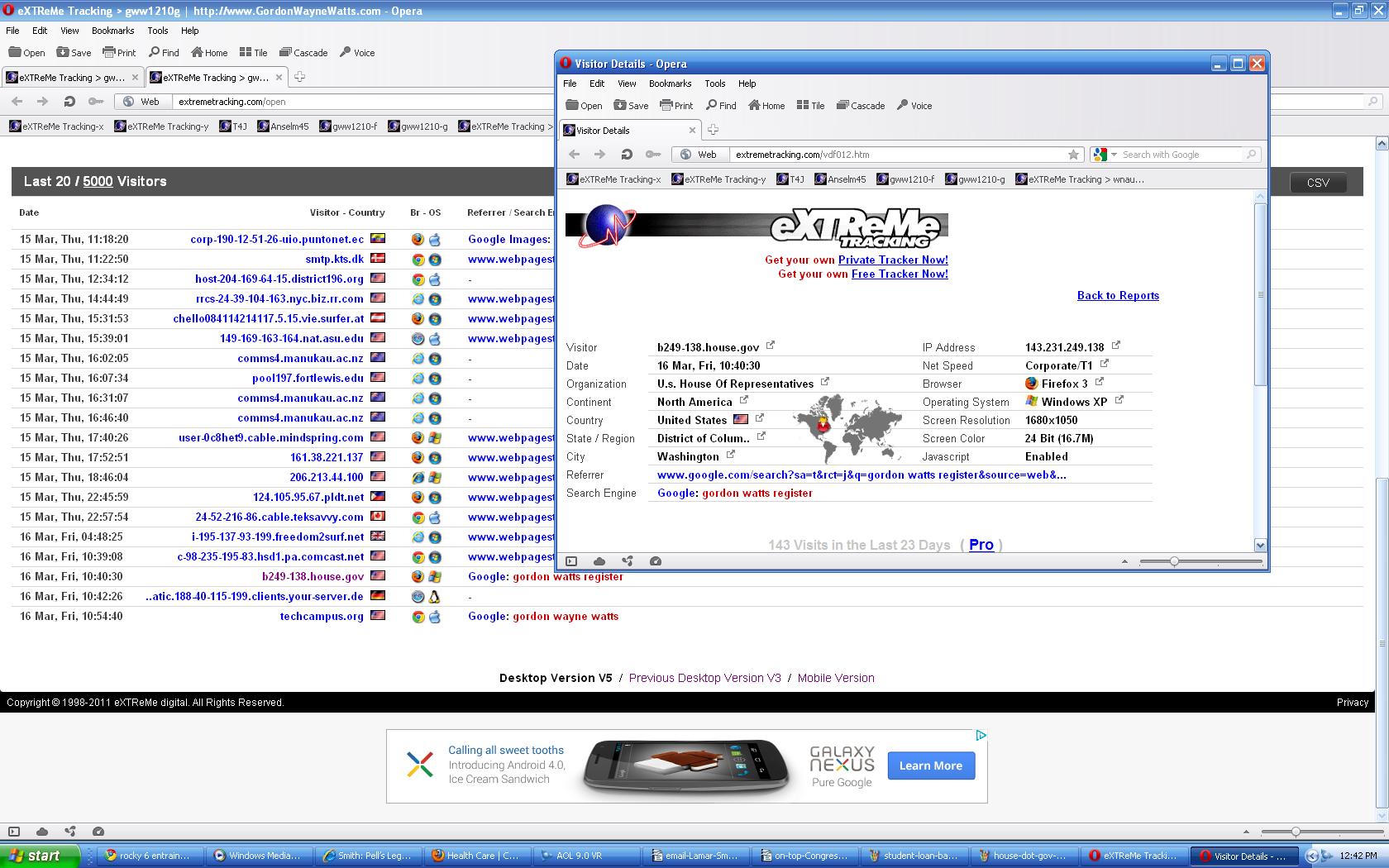Click Learn More button in Galaxy Nexus ad
The height and width of the screenshot is (868, 1389).
click(x=931, y=765)
